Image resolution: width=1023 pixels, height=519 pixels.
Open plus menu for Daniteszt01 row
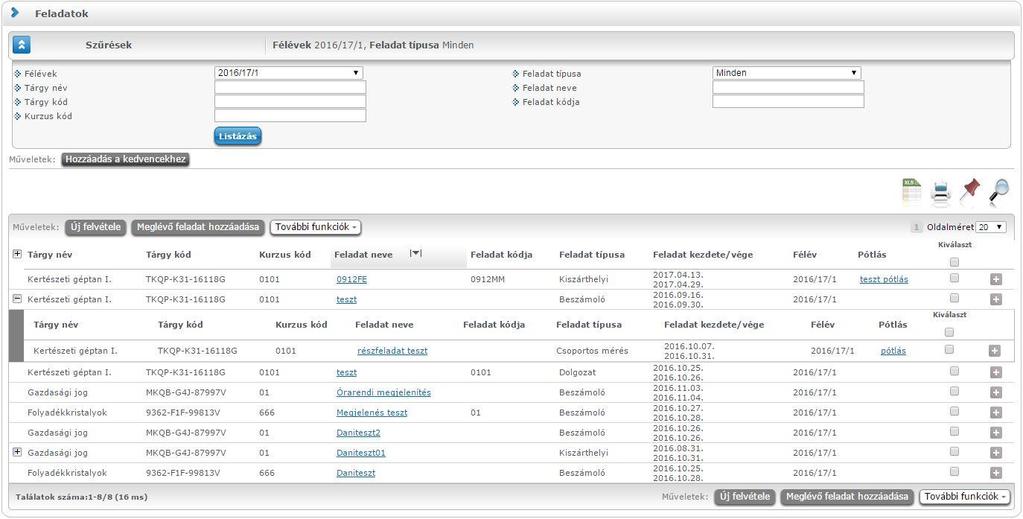[x=996, y=453]
